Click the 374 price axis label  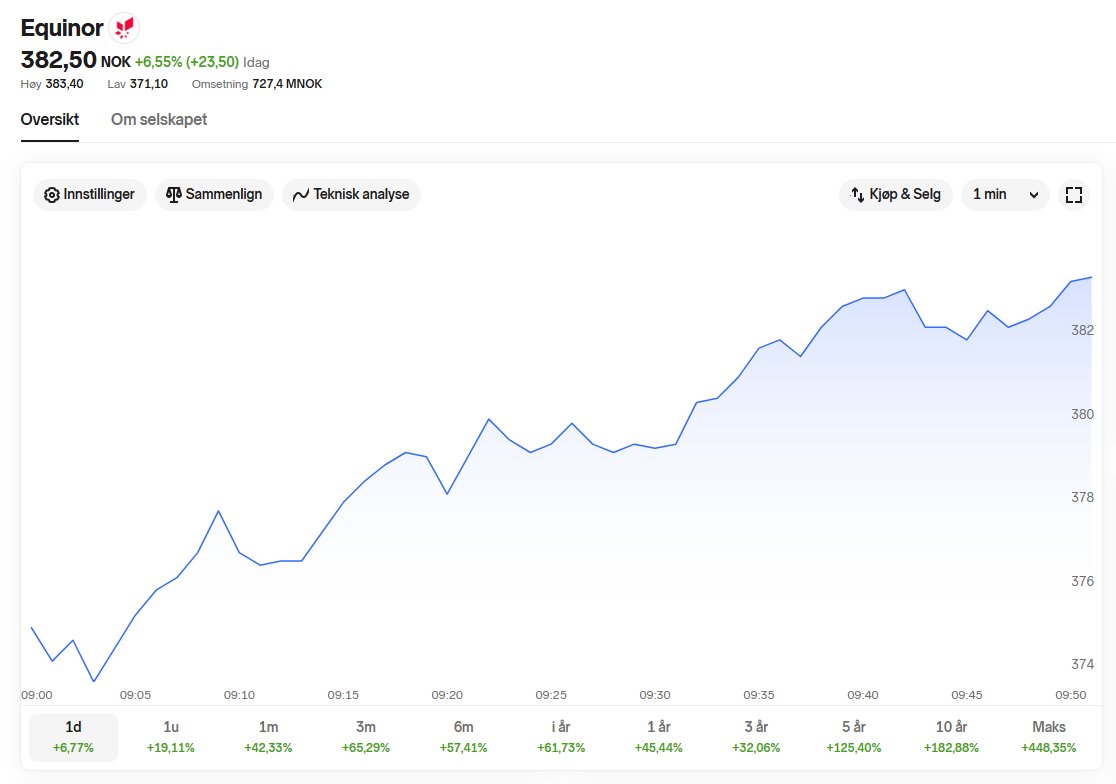(x=1083, y=664)
